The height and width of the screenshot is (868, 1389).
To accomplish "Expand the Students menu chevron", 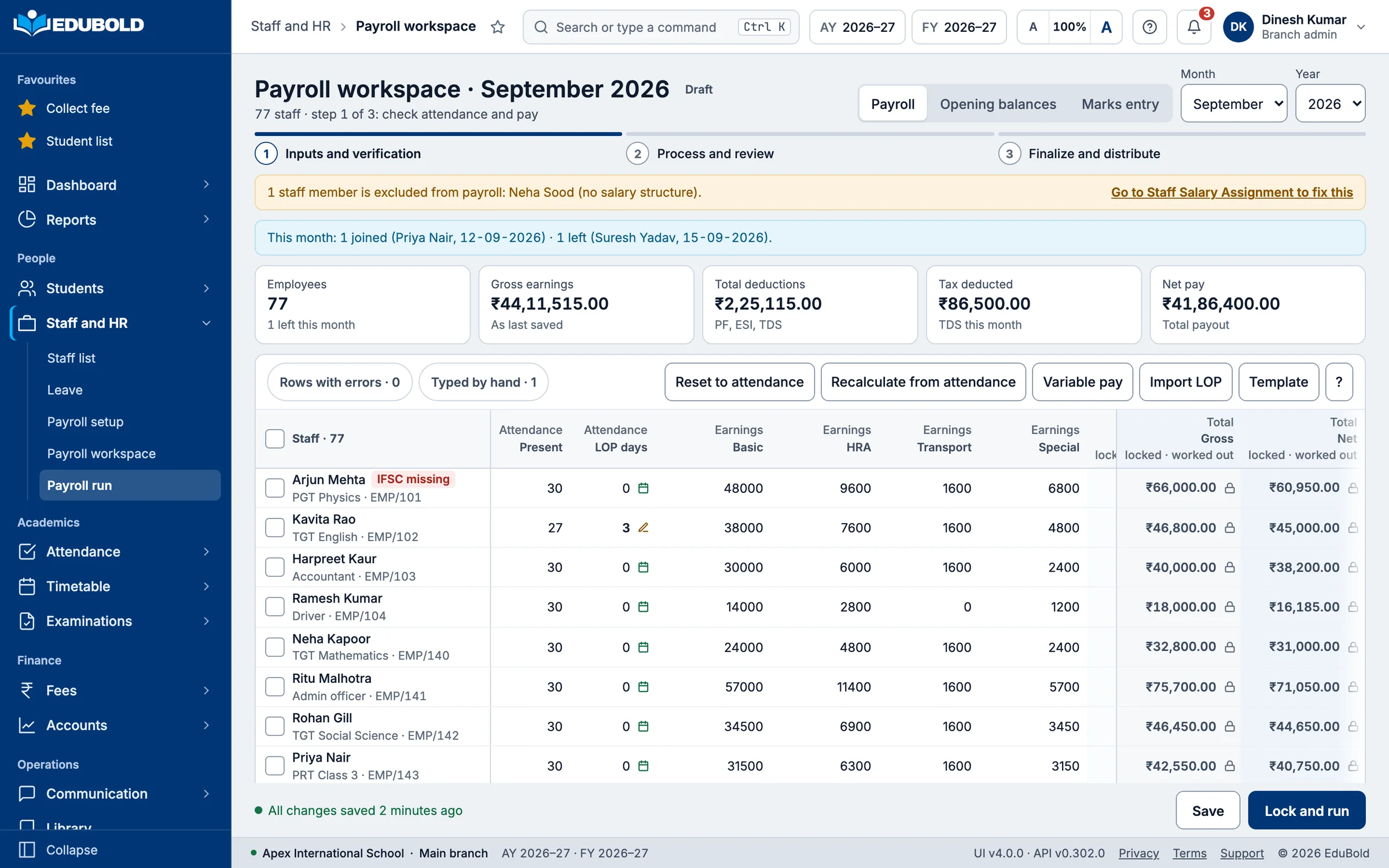I will [206, 288].
